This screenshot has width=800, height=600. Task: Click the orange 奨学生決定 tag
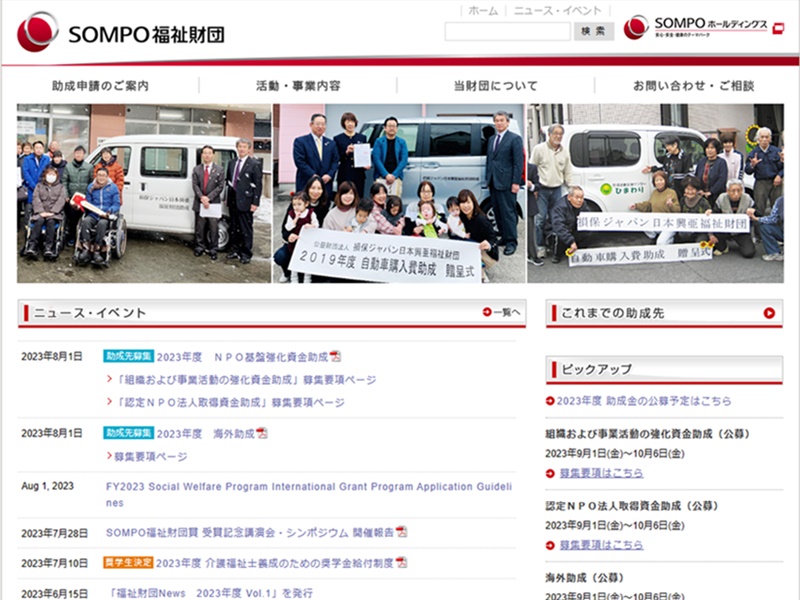click(128, 562)
